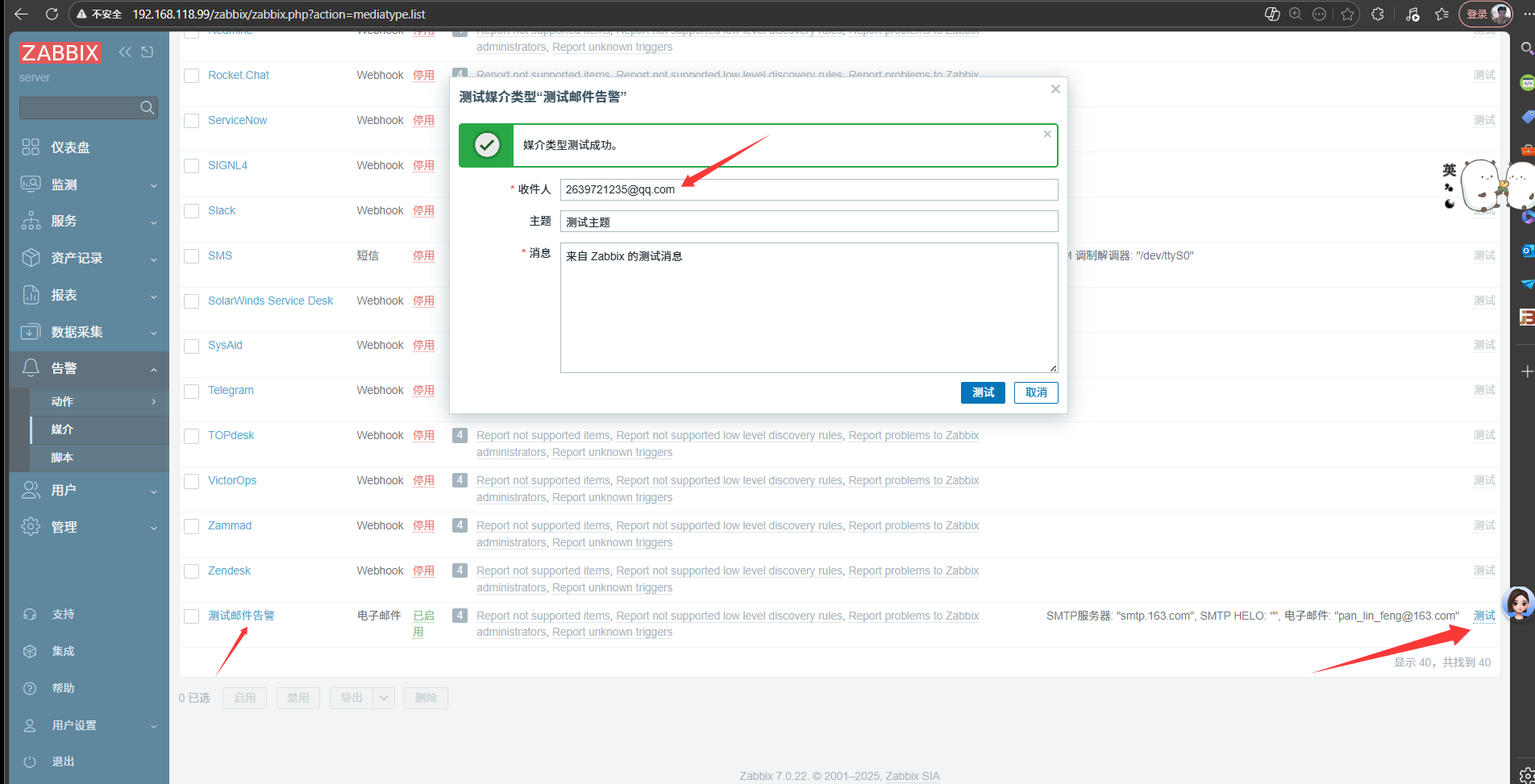Expand the 资产记录 inventory menu
Viewport: 1535px width, 784px height.
89,258
